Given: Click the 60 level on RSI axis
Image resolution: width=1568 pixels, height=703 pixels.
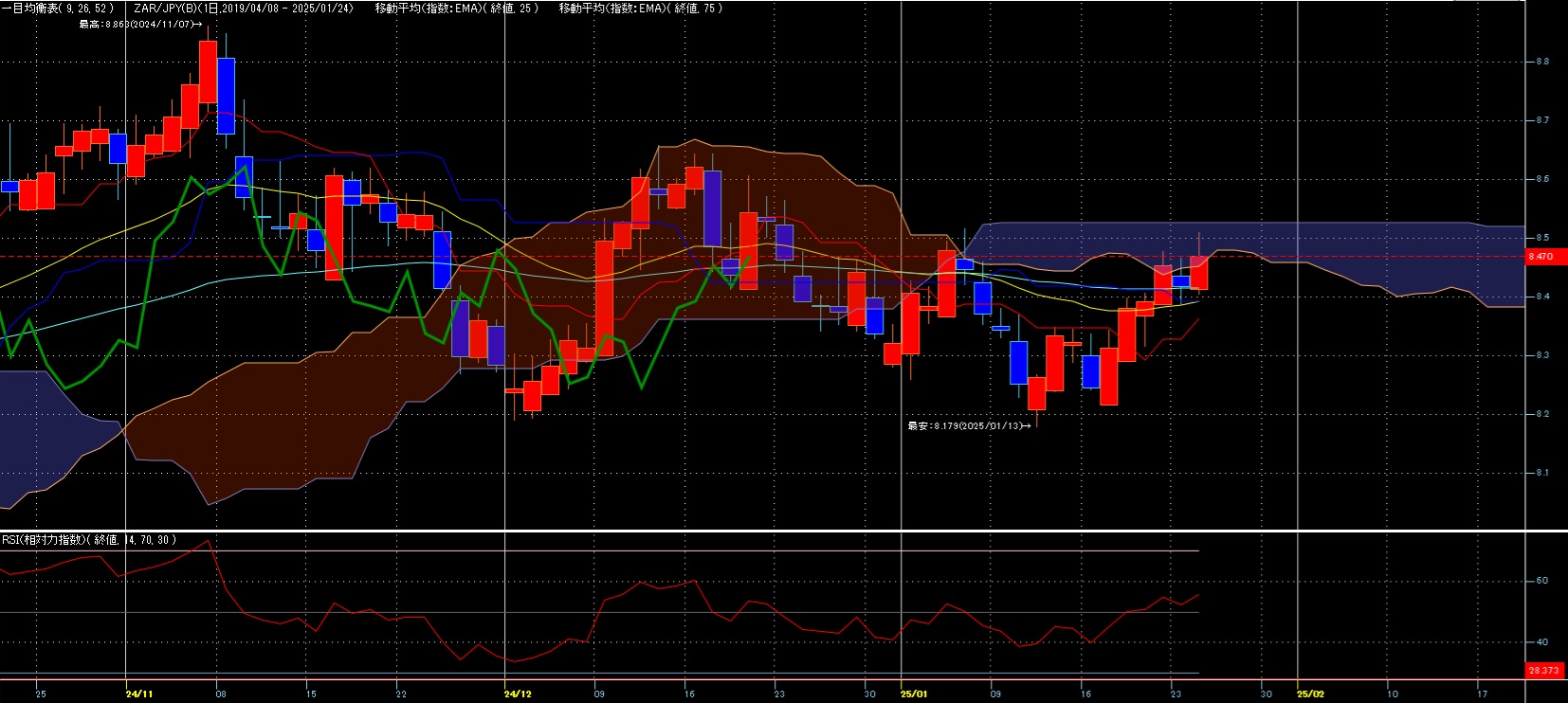Looking at the screenshot, I should [x=1541, y=581].
